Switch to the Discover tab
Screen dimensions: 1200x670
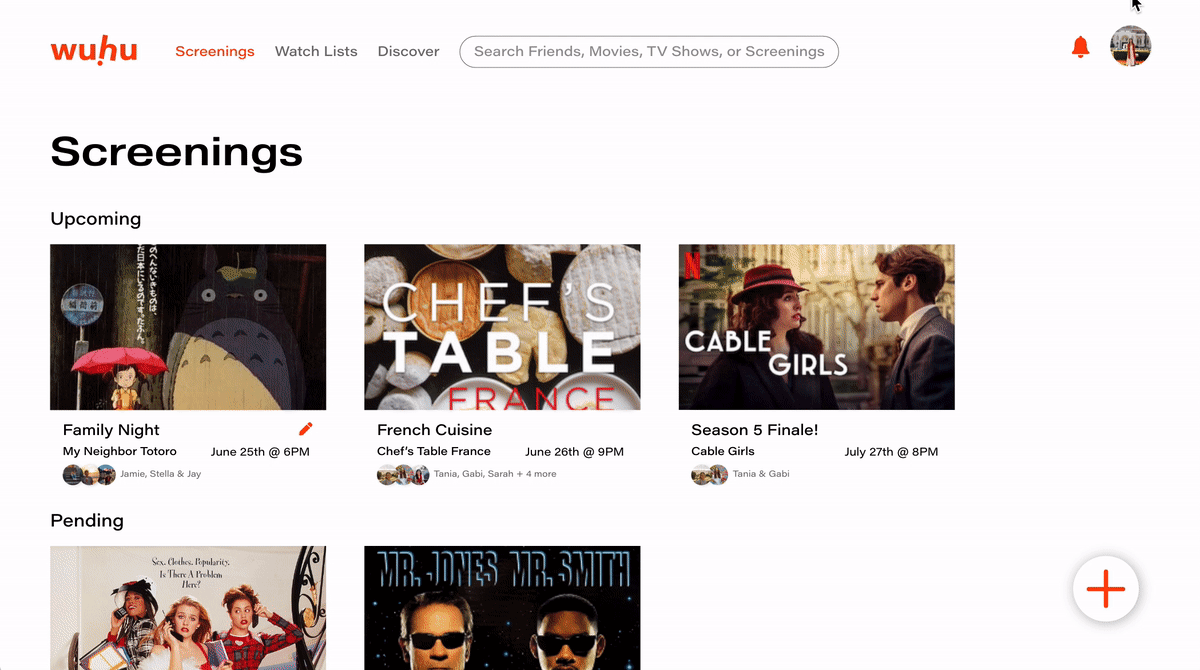408,51
